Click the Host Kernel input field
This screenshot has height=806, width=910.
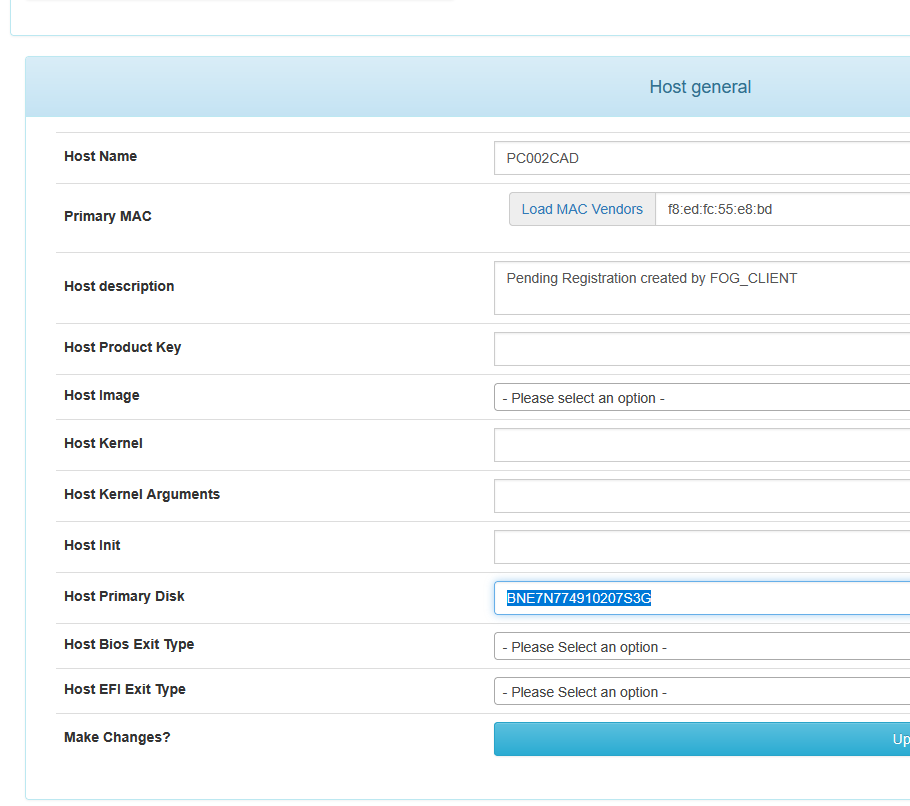point(702,445)
